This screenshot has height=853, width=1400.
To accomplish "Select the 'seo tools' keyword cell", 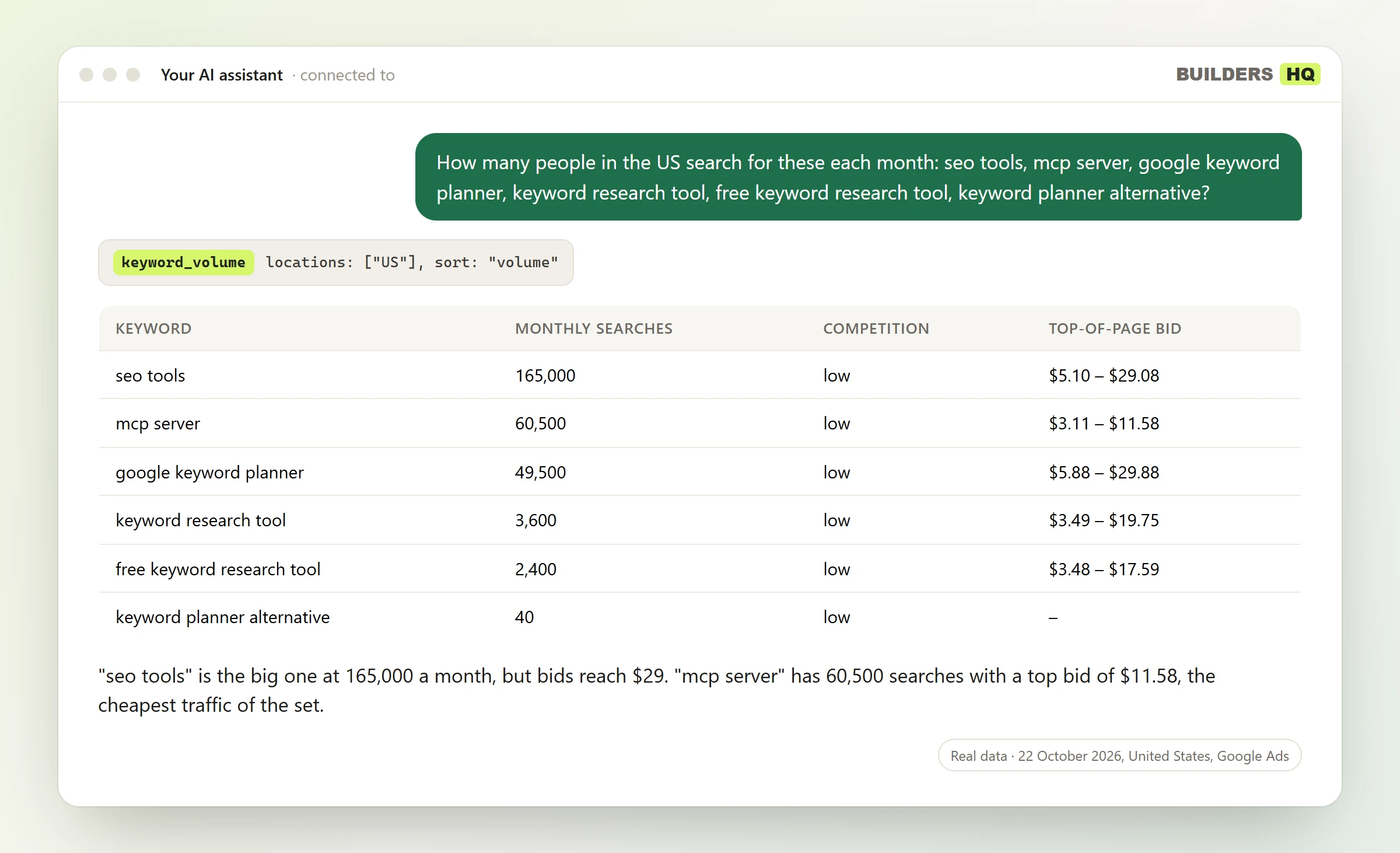I will tap(150, 376).
